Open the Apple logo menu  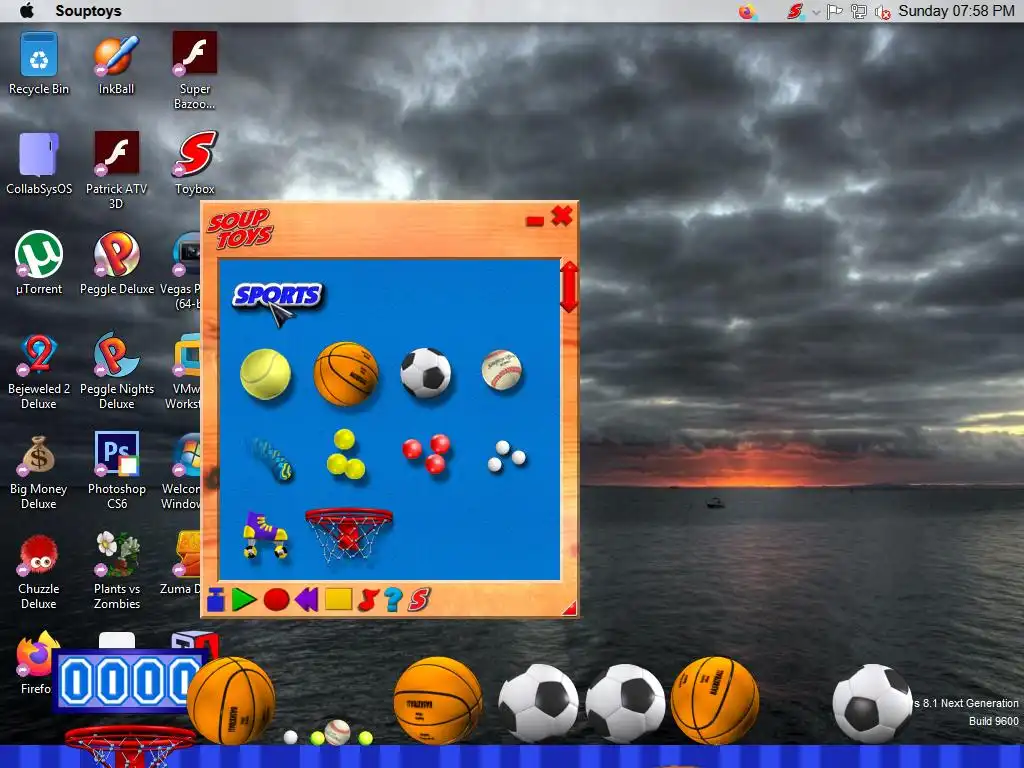click(27, 10)
